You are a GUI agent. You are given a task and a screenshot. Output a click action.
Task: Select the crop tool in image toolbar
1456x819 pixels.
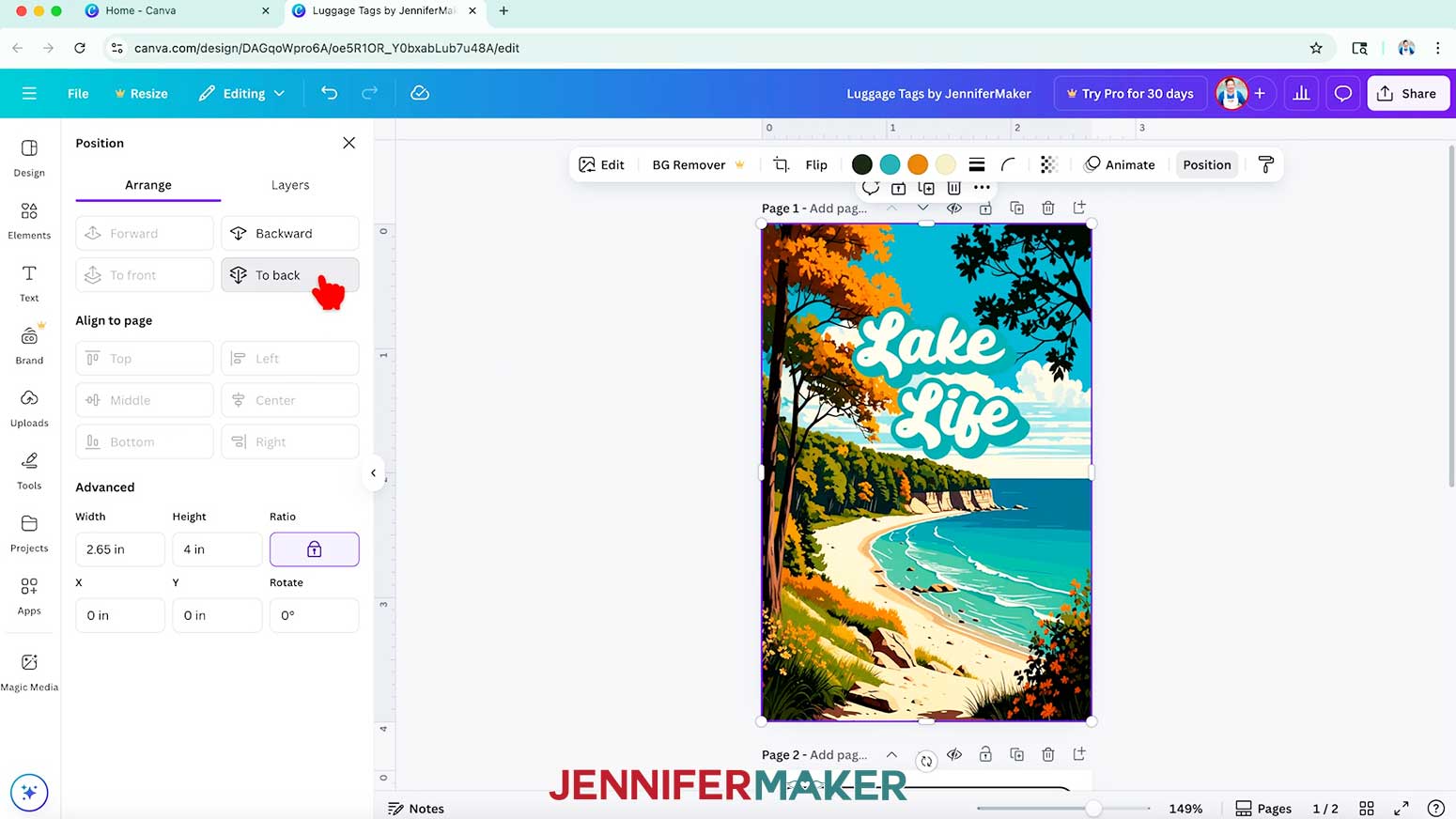tap(781, 164)
